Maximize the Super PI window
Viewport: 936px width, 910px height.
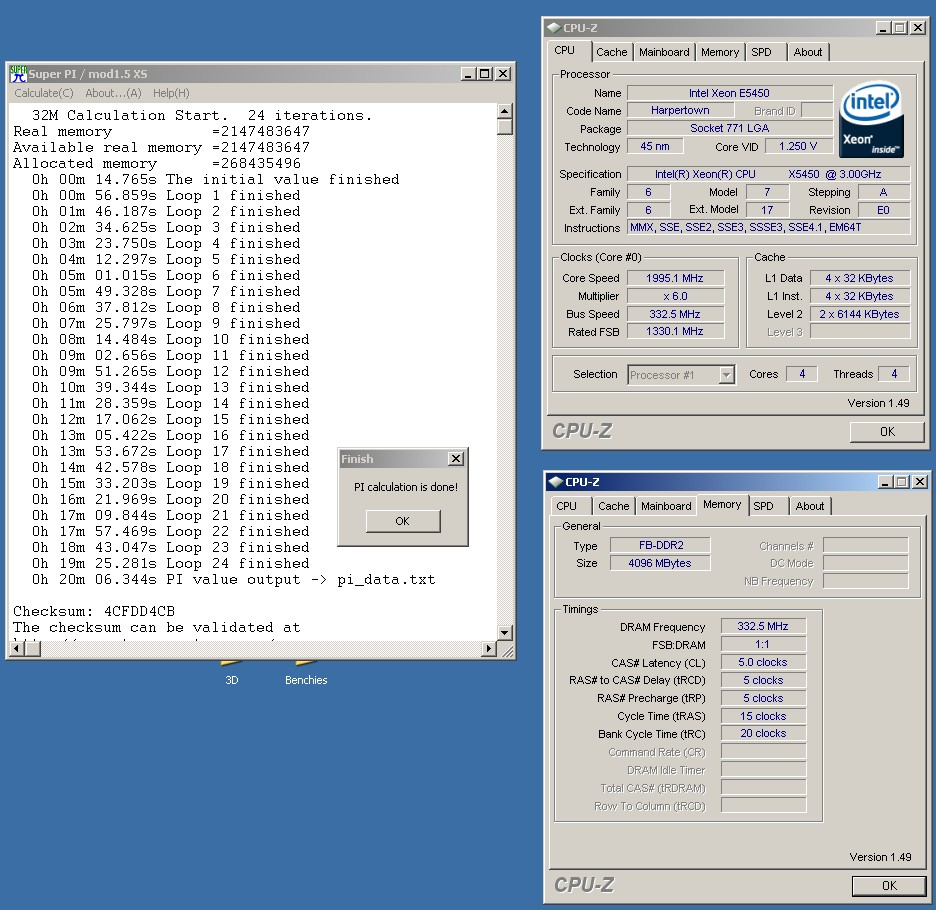pos(485,74)
